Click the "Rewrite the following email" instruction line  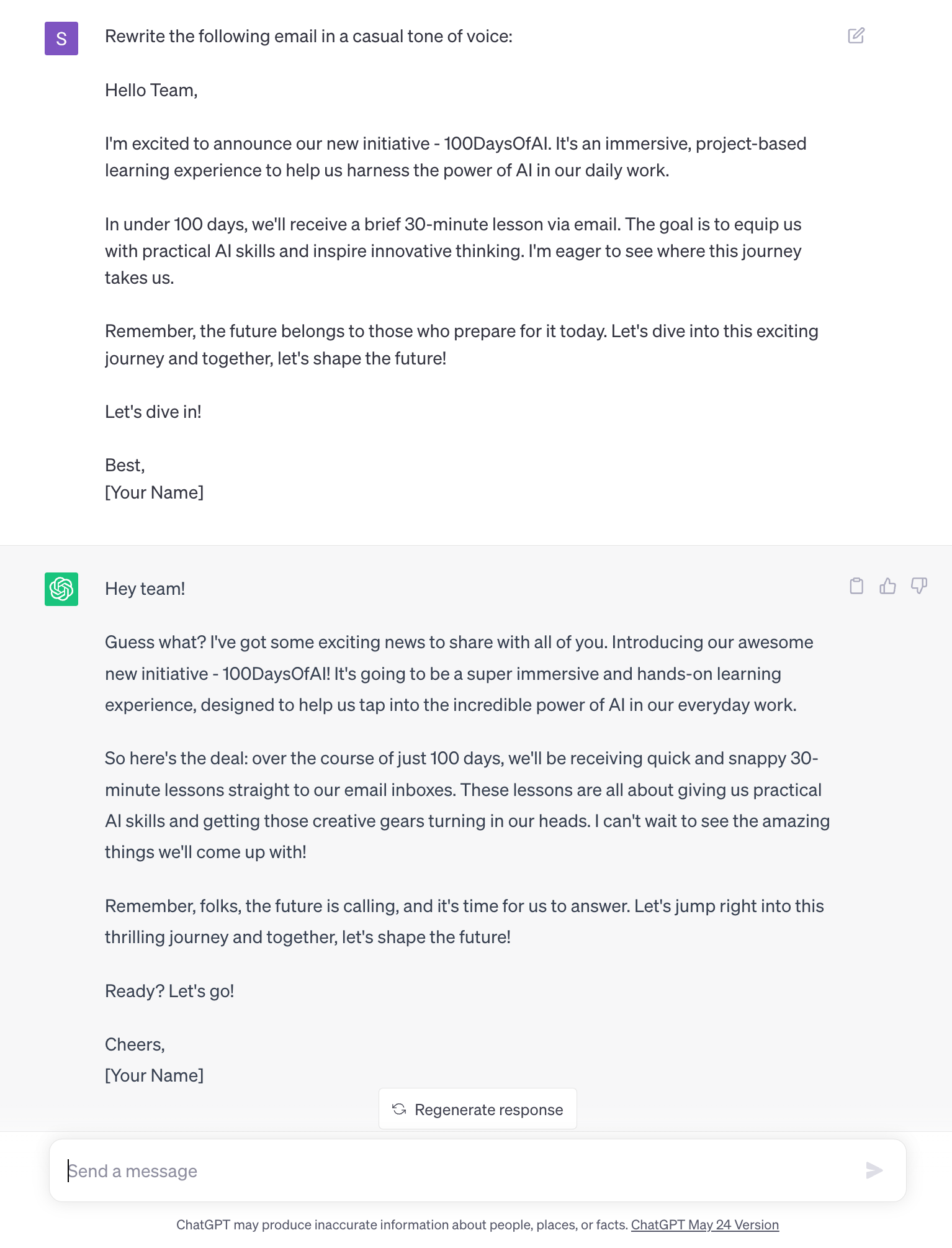[x=308, y=37]
